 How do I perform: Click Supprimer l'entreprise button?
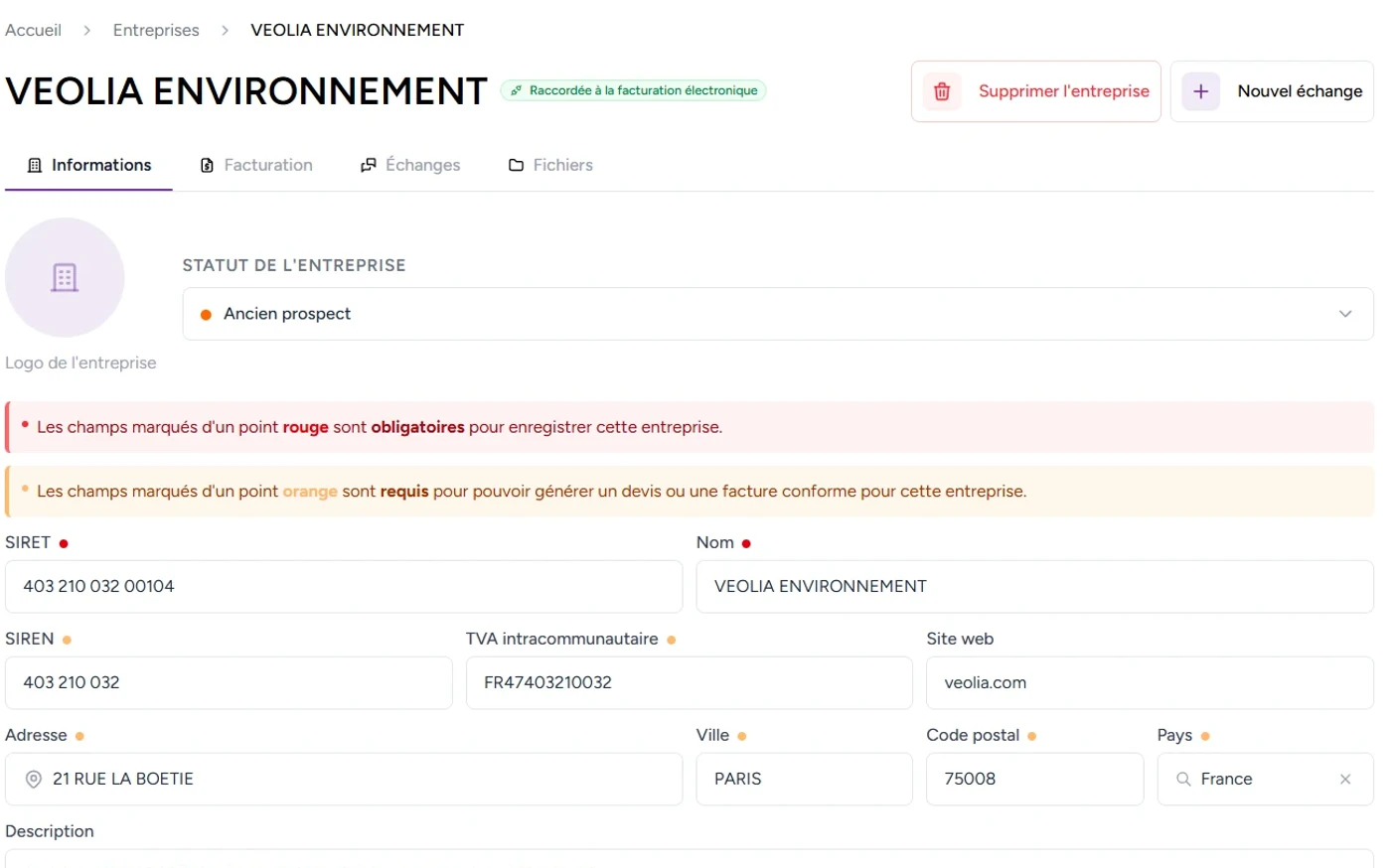click(1036, 91)
